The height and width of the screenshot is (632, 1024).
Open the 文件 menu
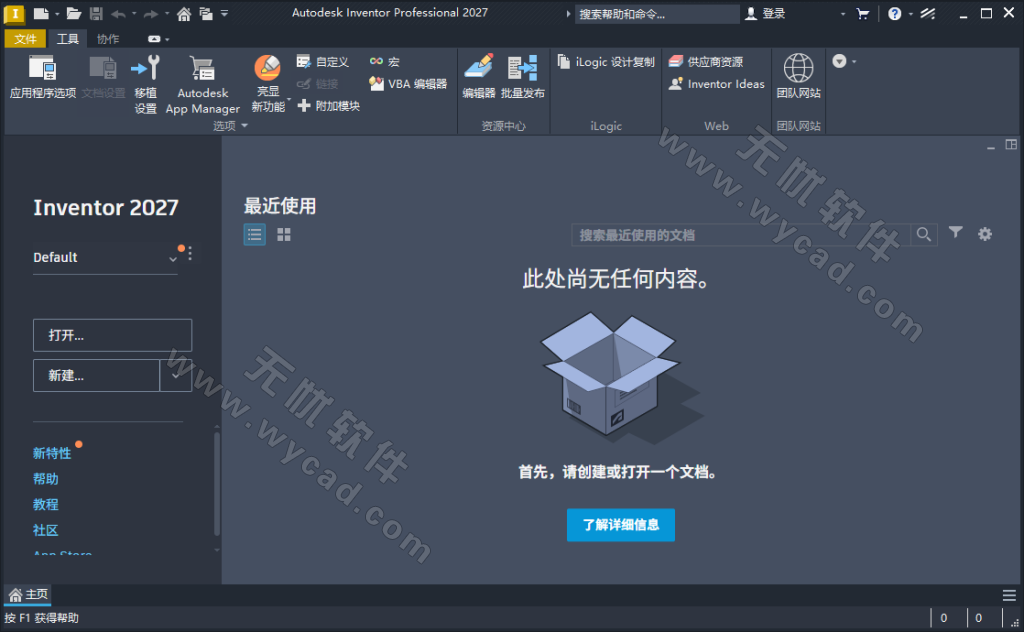pyautogui.click(x=25, y=38)
